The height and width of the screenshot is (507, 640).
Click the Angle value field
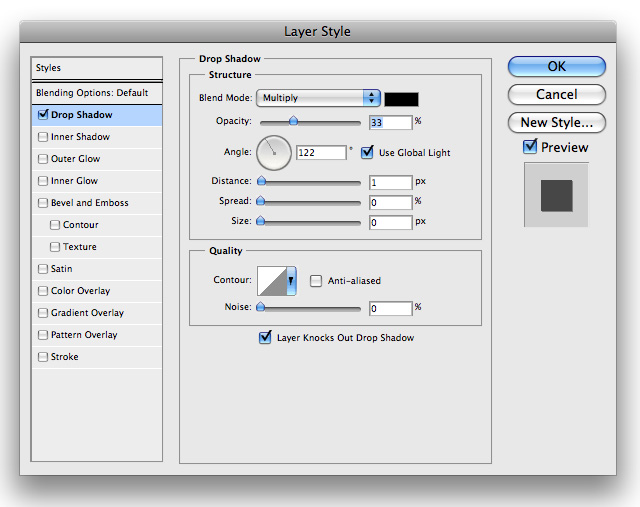click(321, 153)
